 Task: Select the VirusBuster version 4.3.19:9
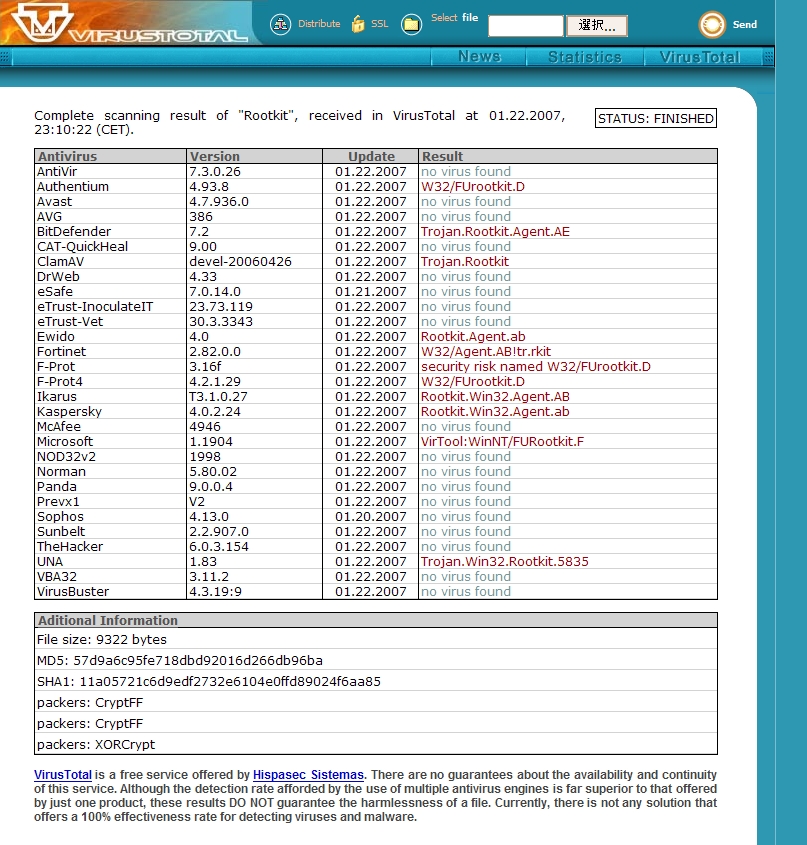(x=215, y=592)
